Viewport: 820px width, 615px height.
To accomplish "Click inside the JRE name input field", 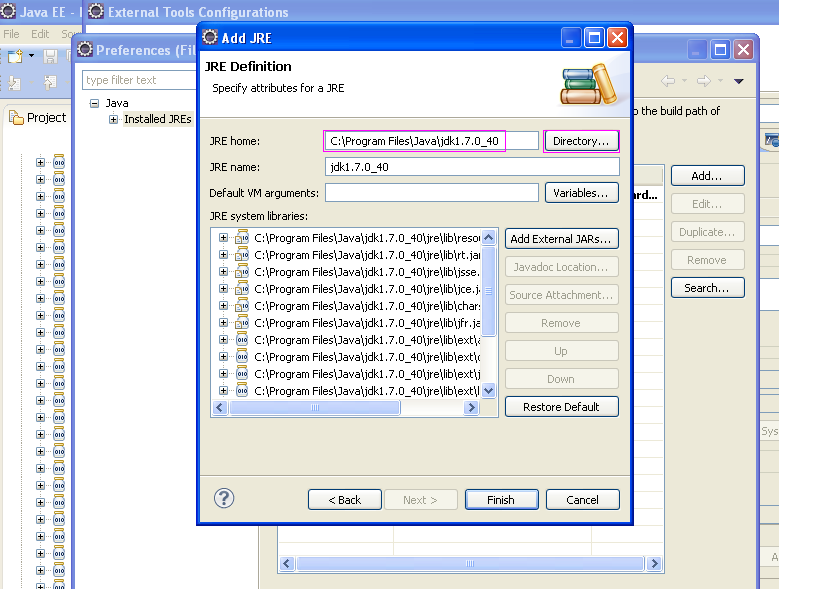I will [470, 166].
